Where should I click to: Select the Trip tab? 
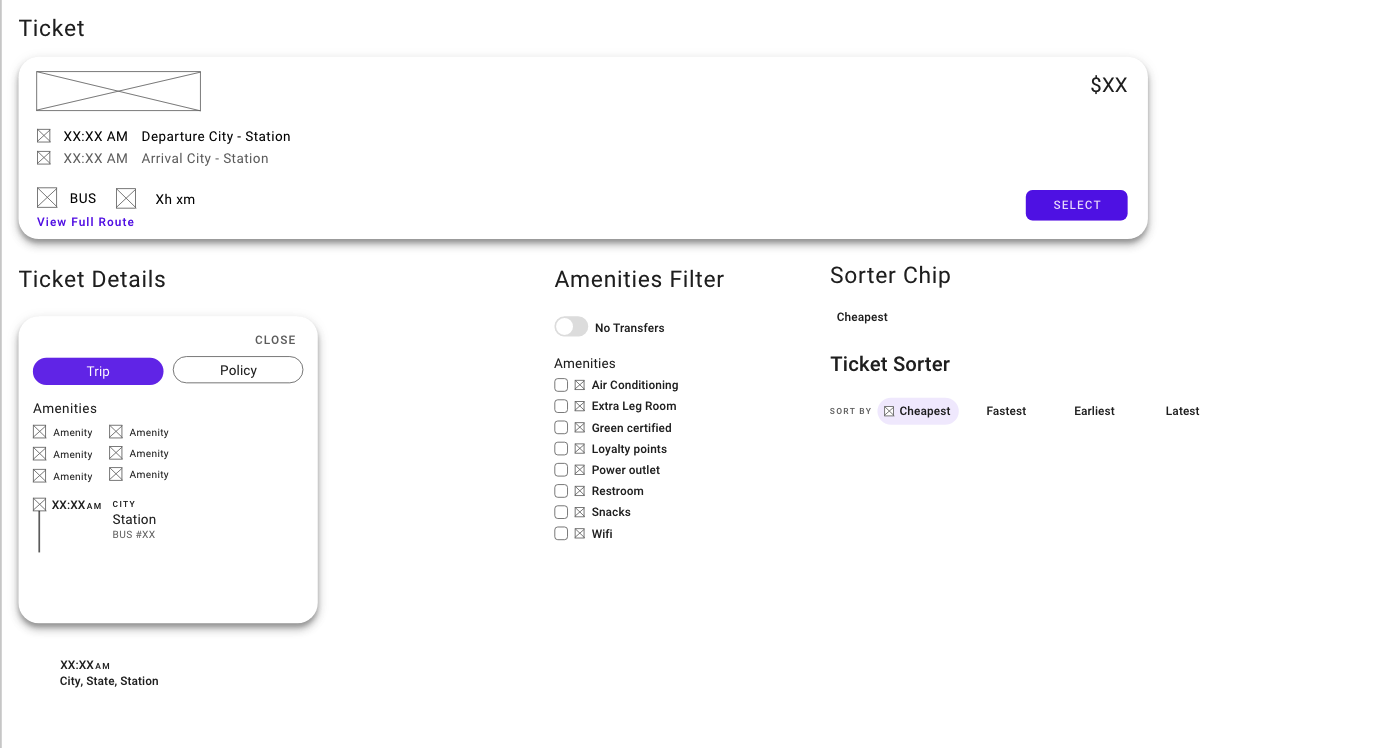tap(97, 370)
